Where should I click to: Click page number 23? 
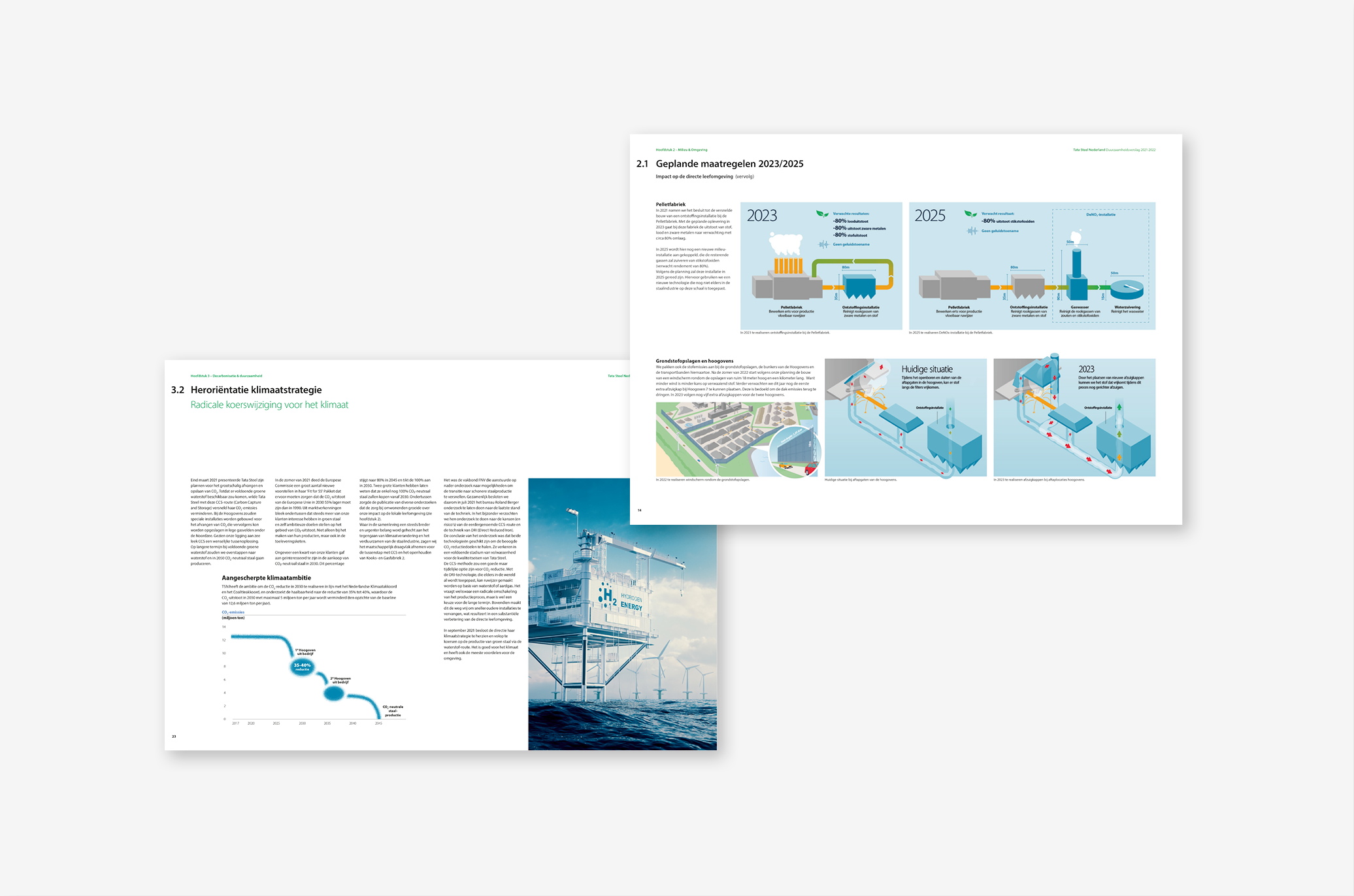coord(174,737)
